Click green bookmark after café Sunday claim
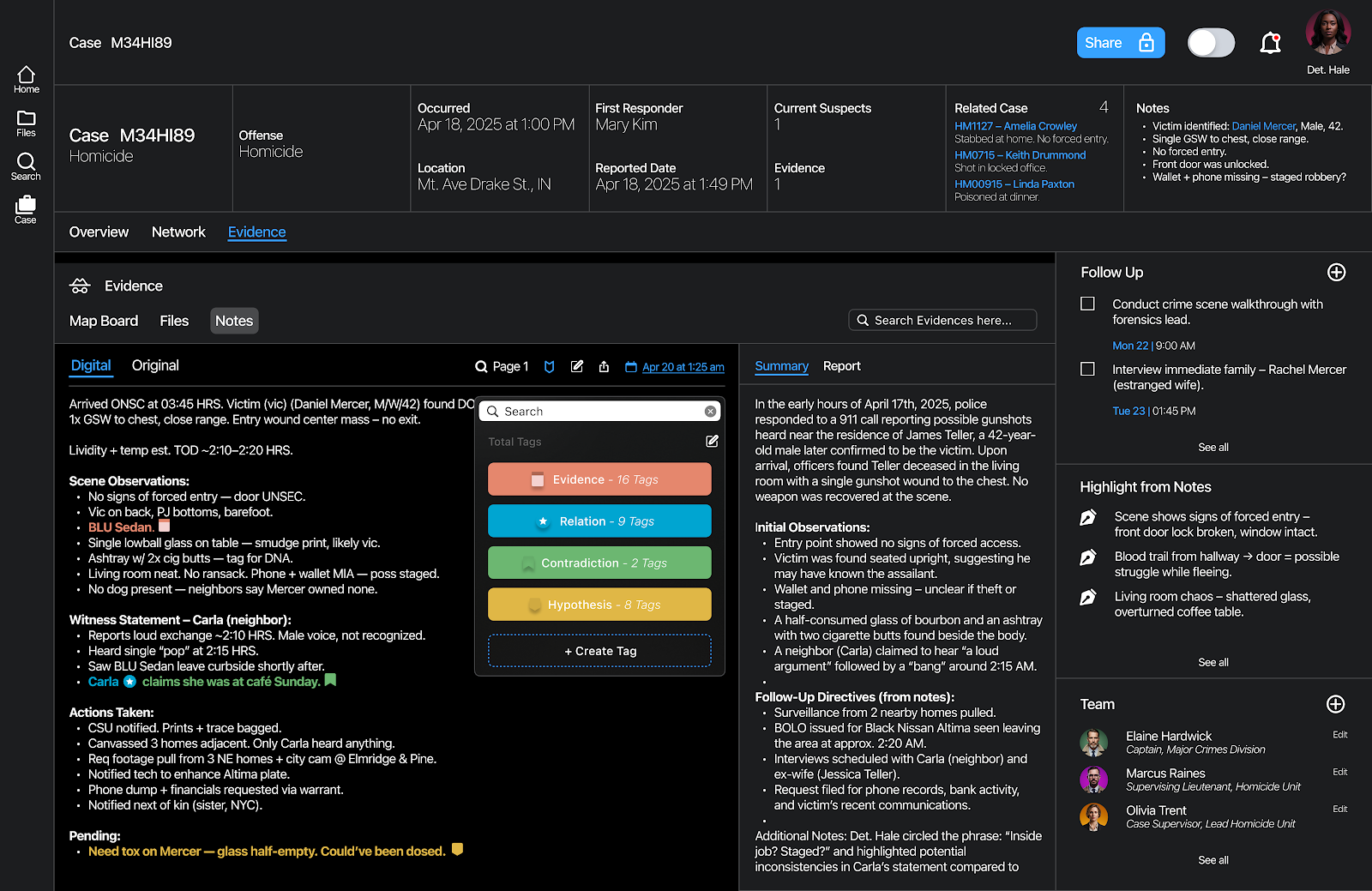The width and height of the screenshot is (1372, 891). click(330, 680)
